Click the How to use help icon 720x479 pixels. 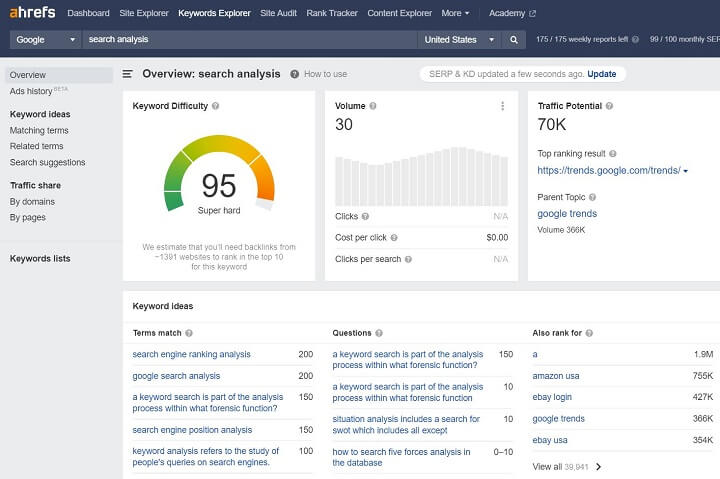coord(294,74)
